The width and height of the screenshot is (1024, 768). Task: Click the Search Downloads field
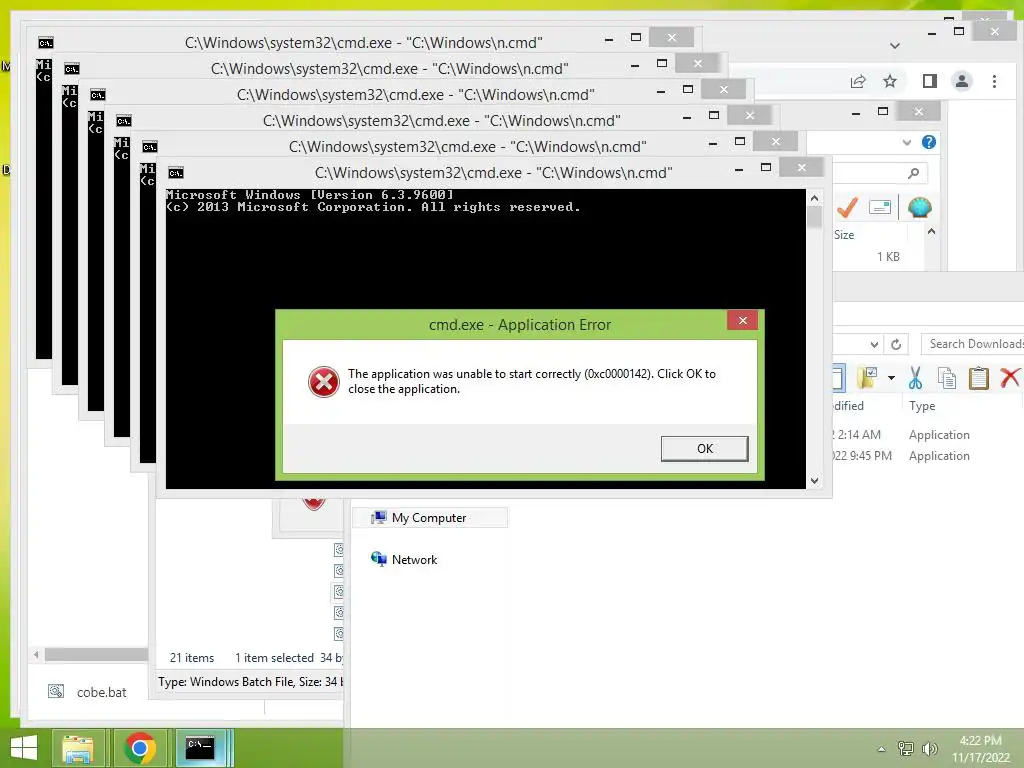(x=972, y=344)
